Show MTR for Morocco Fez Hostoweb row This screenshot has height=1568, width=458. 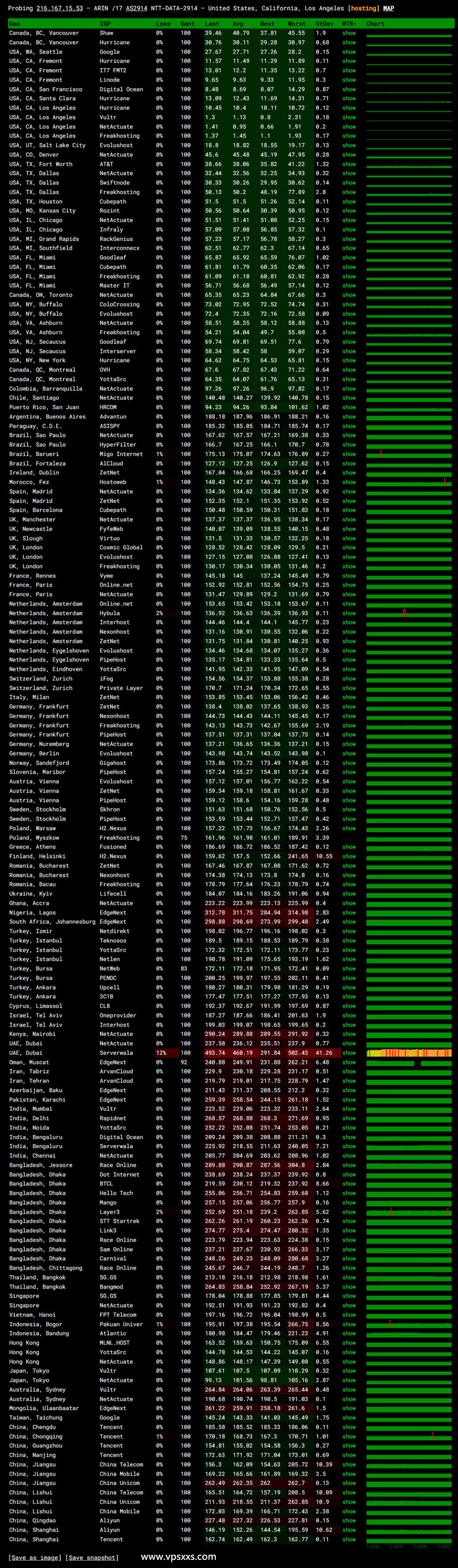pyautogui.click(x=349, y=482)
